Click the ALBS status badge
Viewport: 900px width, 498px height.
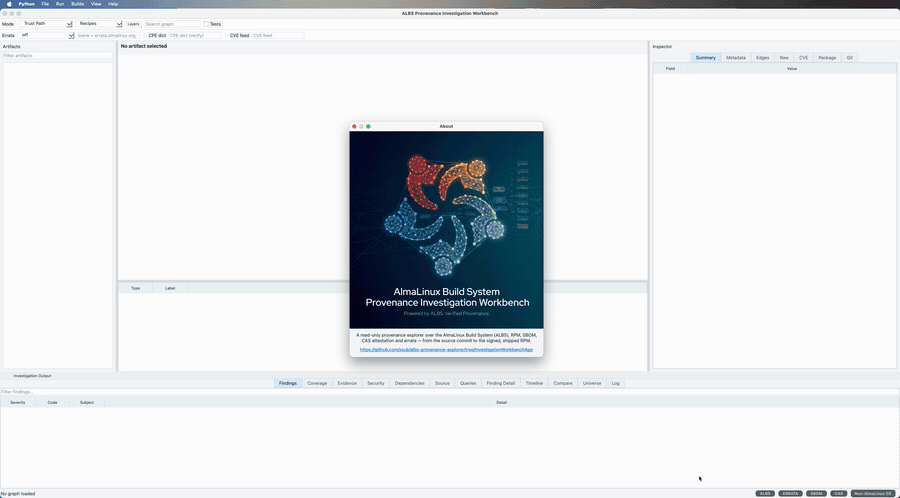point(765,493)
